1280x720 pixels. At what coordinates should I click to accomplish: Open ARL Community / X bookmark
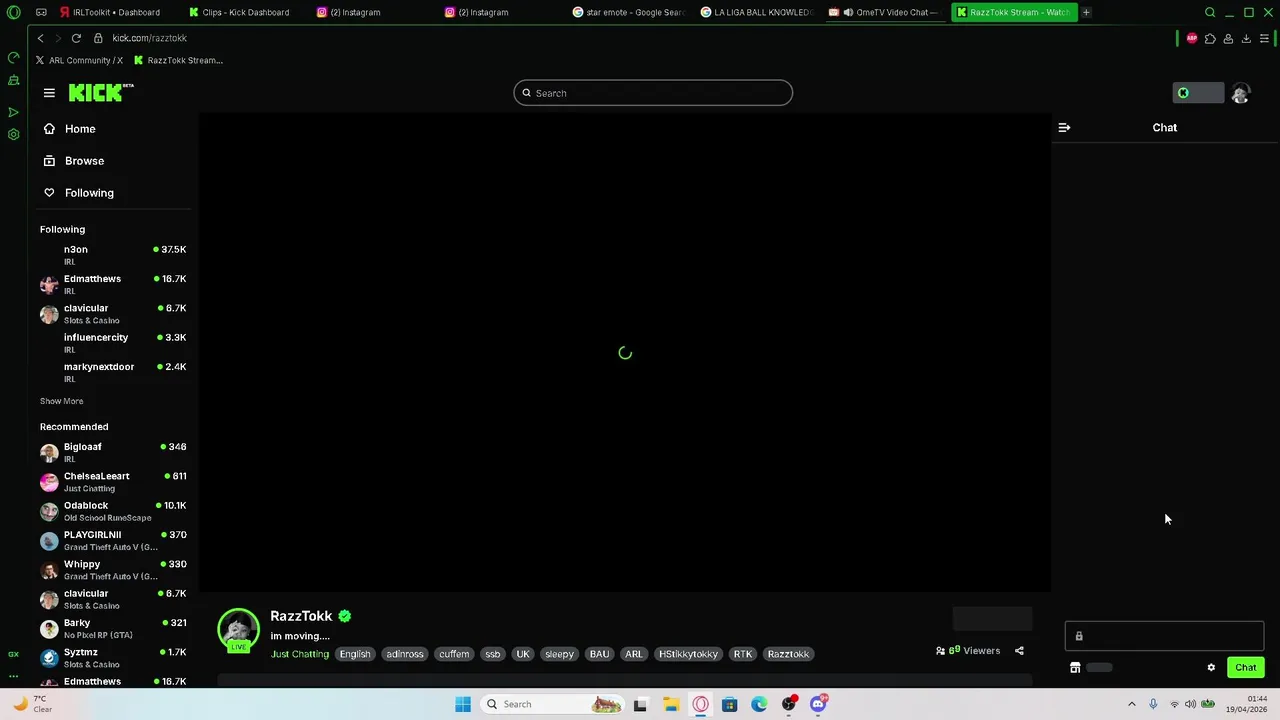(79, 60)
